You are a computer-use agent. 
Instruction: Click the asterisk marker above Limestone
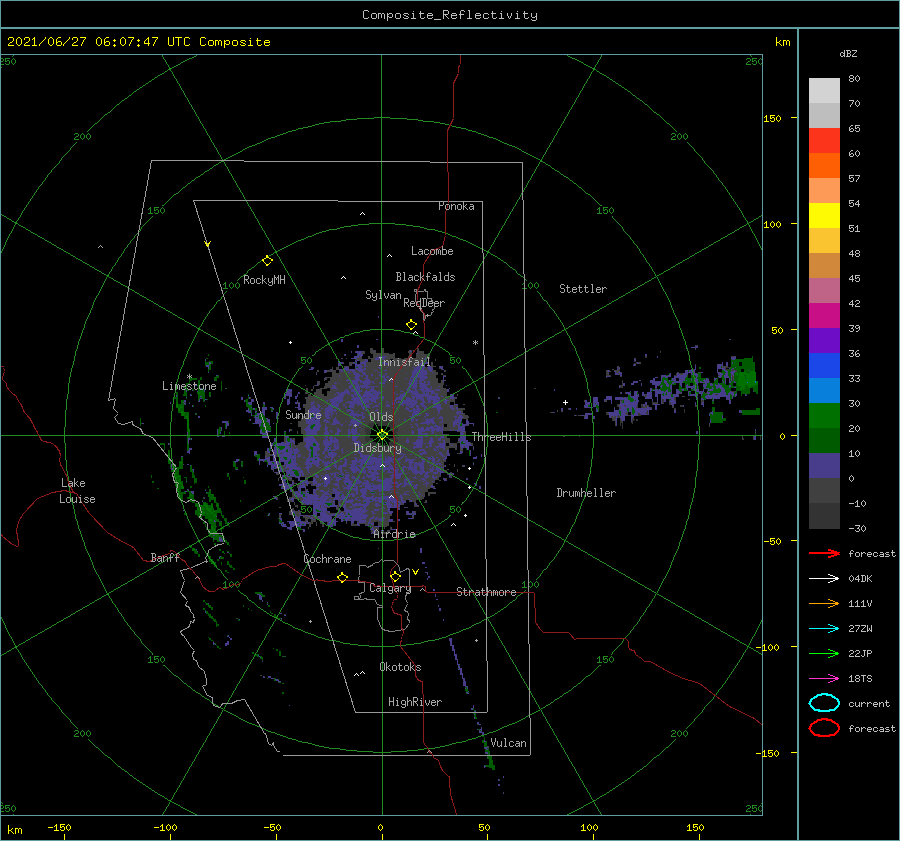point(189,377)
